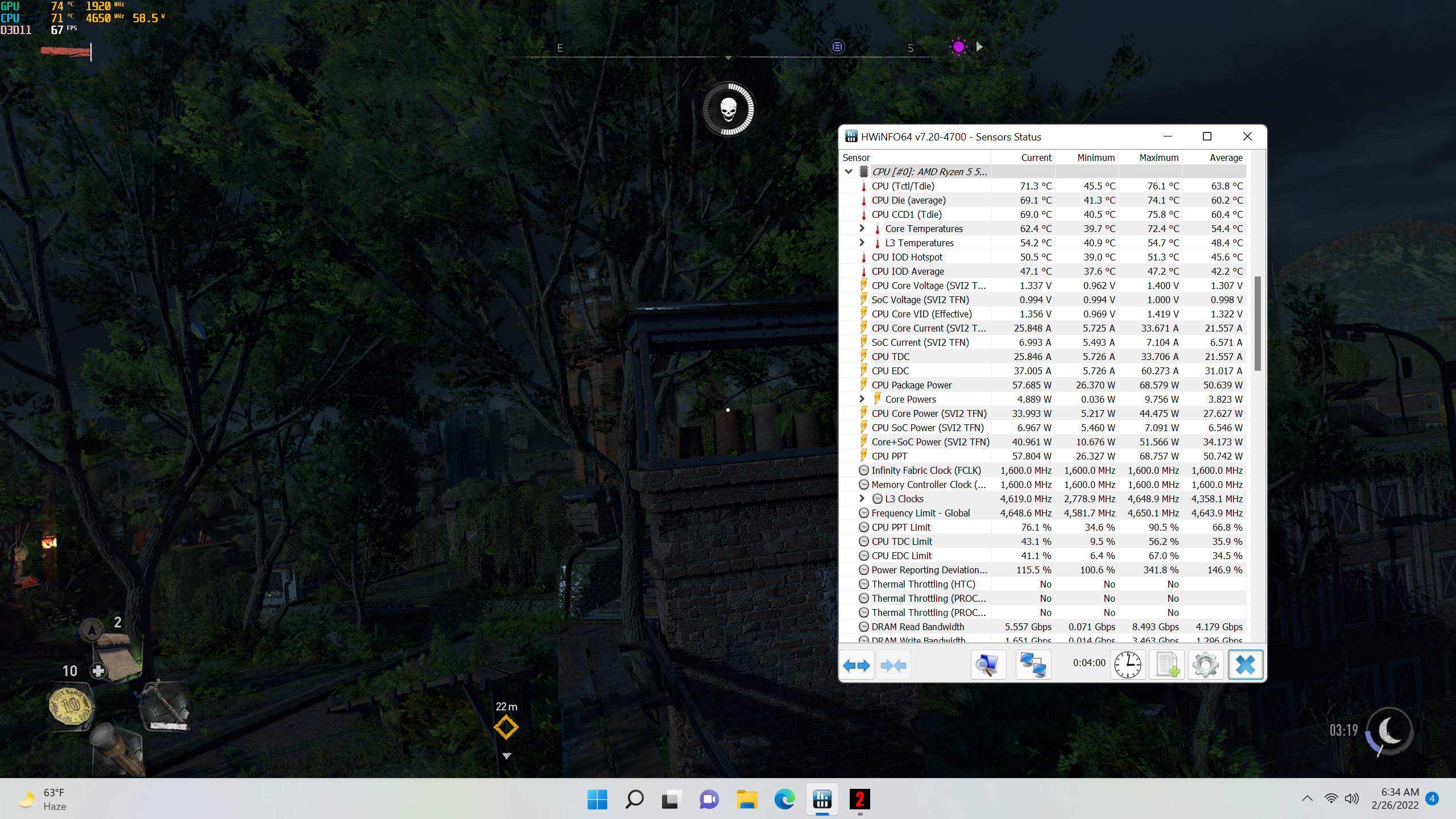Click the 0:04:00 elapsed time readout

(x=1089, y=663)
